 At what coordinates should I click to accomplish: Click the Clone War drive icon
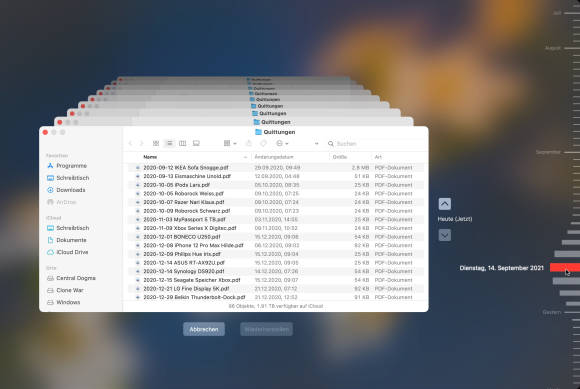coord(50,290)
